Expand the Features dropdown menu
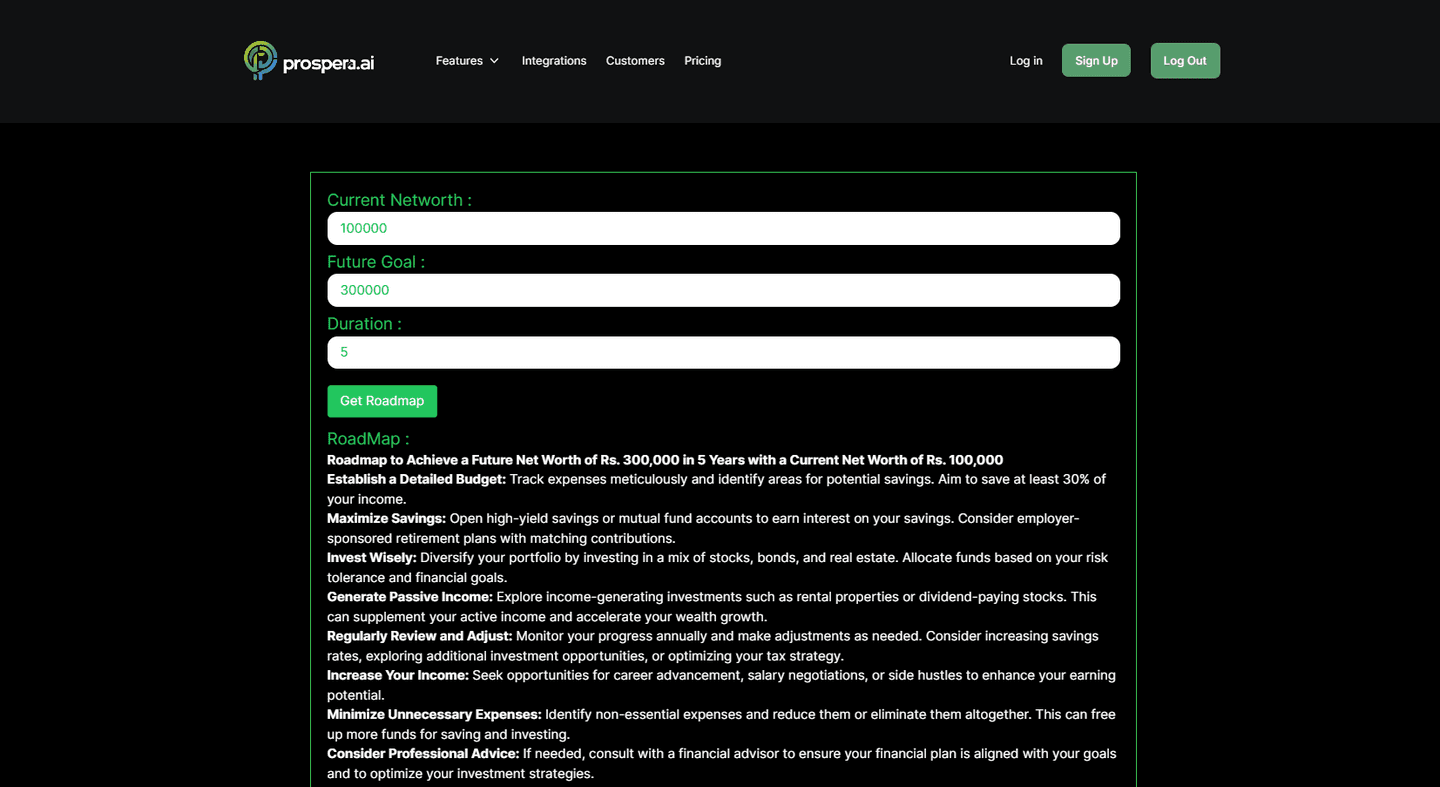 coord(467,61)
